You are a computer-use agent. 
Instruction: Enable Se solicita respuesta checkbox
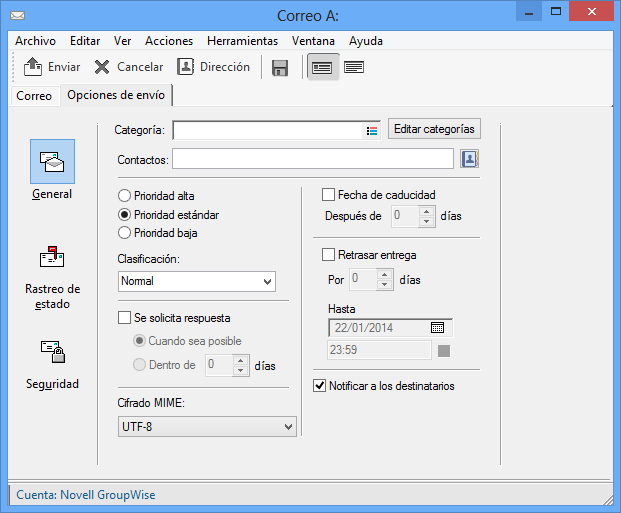(124, 318)
